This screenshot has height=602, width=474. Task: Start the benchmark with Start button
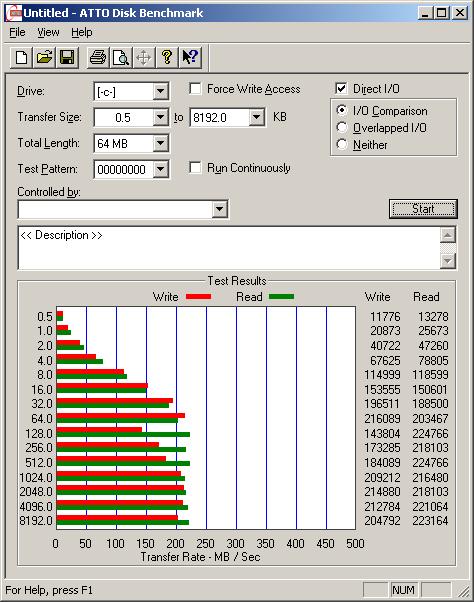click(x=423, y=209)
